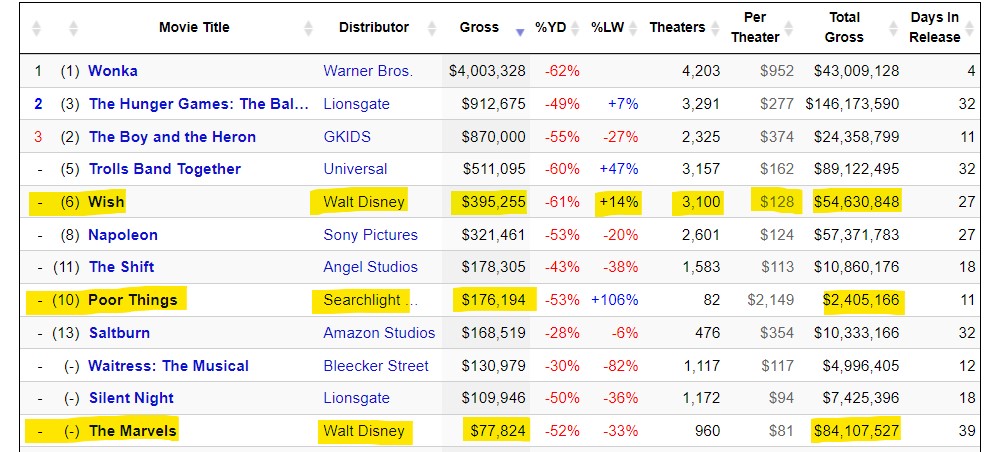Click the Bleecker Street distributor link
994x452 pixels.
[376, 366]
